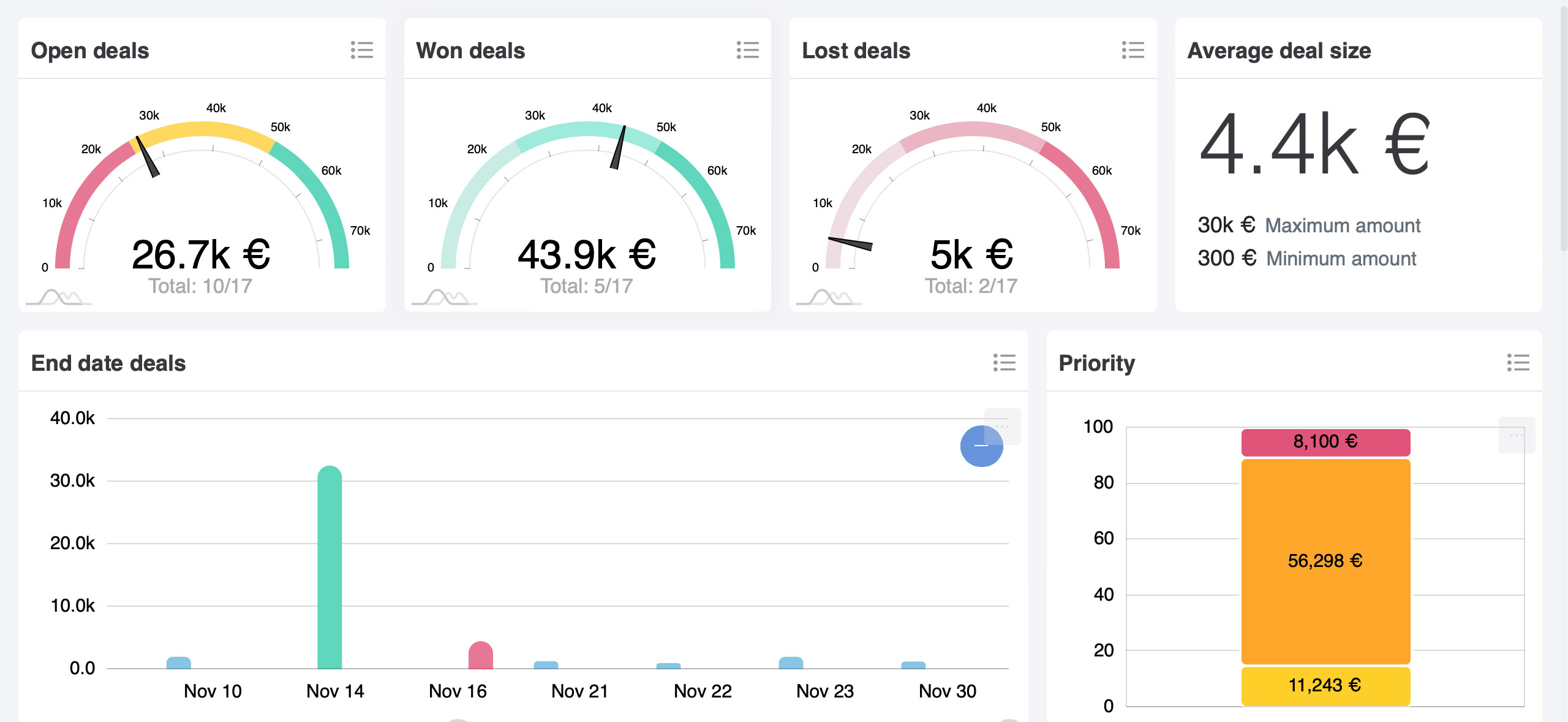Select the orange 56,298 € priority segment

1325,561
